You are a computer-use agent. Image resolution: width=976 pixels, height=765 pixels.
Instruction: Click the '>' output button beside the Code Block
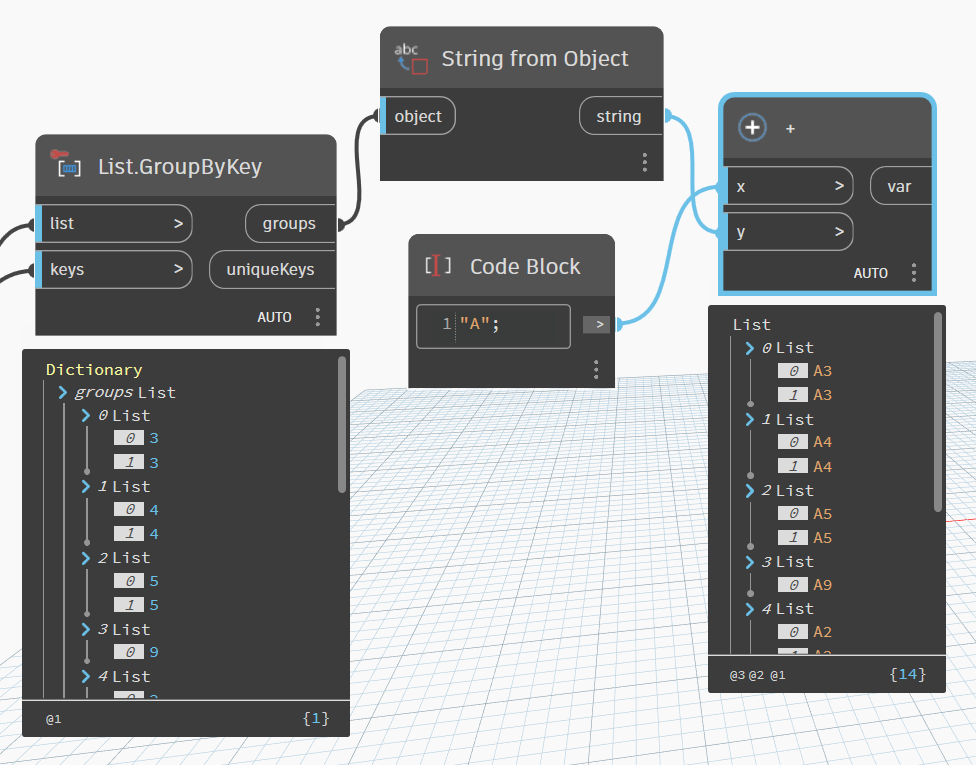tap(596, 324)
